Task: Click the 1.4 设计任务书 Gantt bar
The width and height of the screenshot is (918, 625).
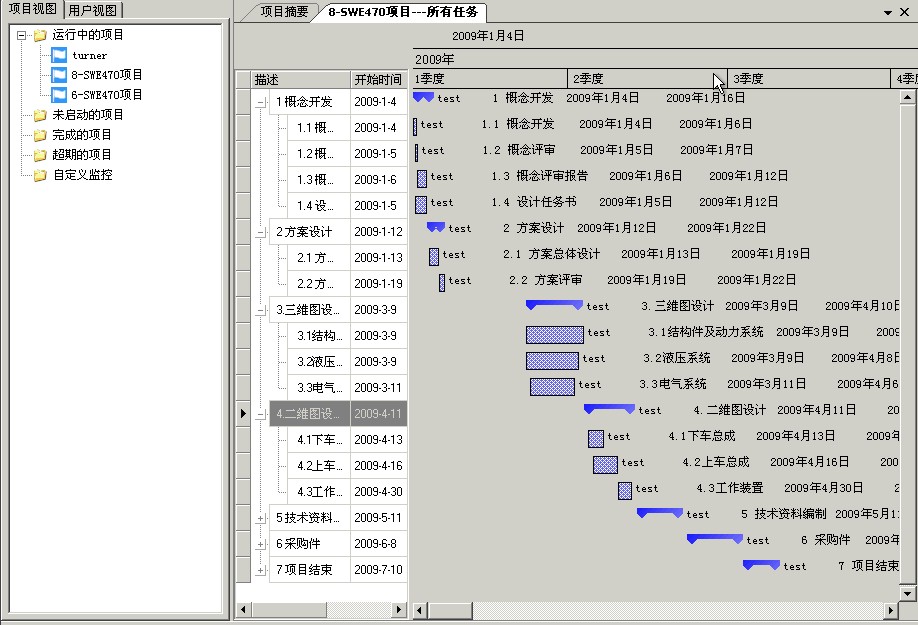Action: [421, 204]
